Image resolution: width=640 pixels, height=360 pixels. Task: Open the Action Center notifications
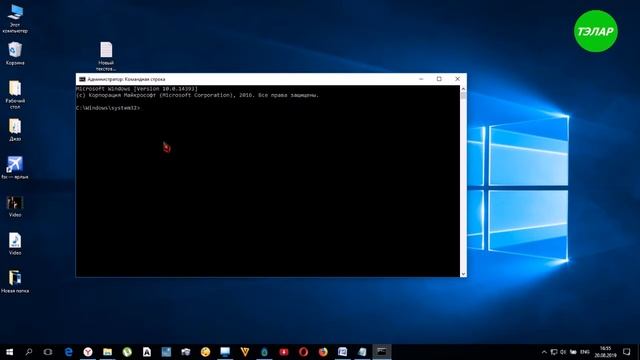(627, 352)
